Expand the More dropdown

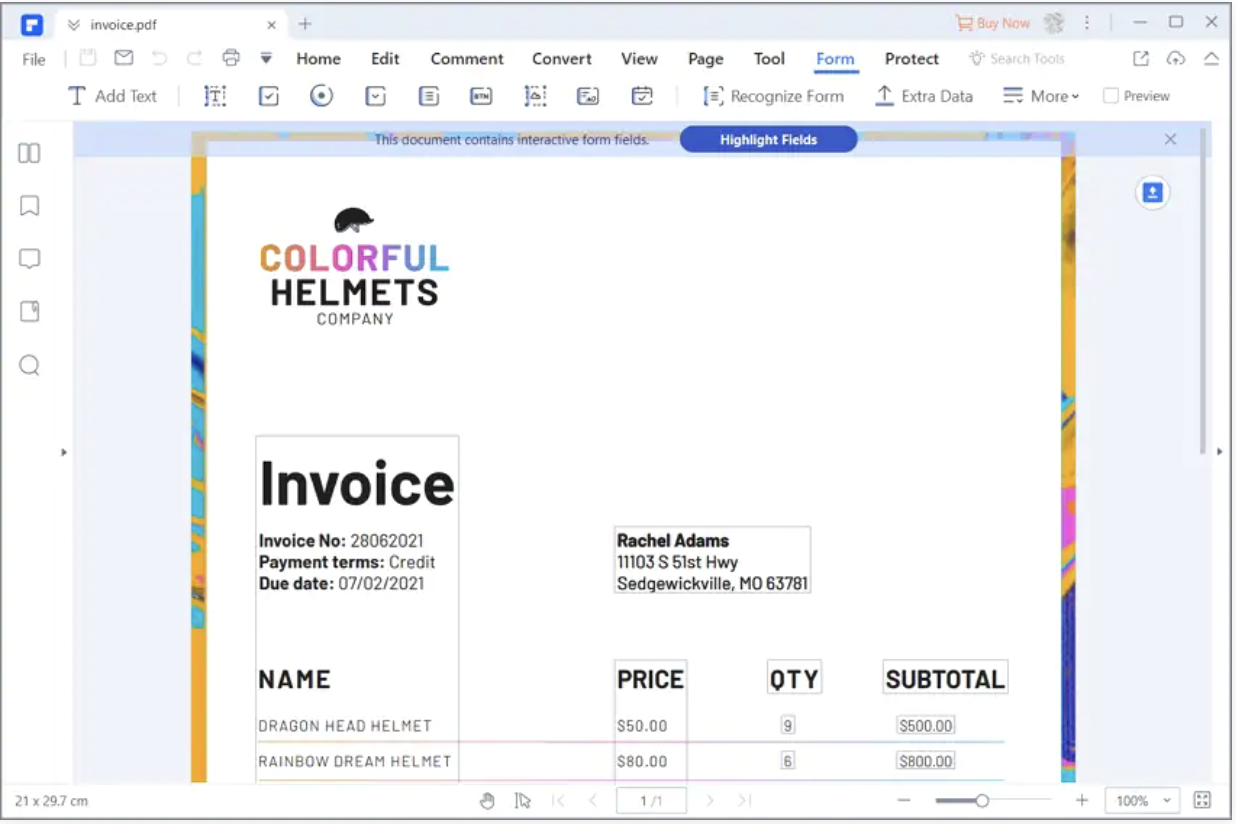coord(1042,96)
